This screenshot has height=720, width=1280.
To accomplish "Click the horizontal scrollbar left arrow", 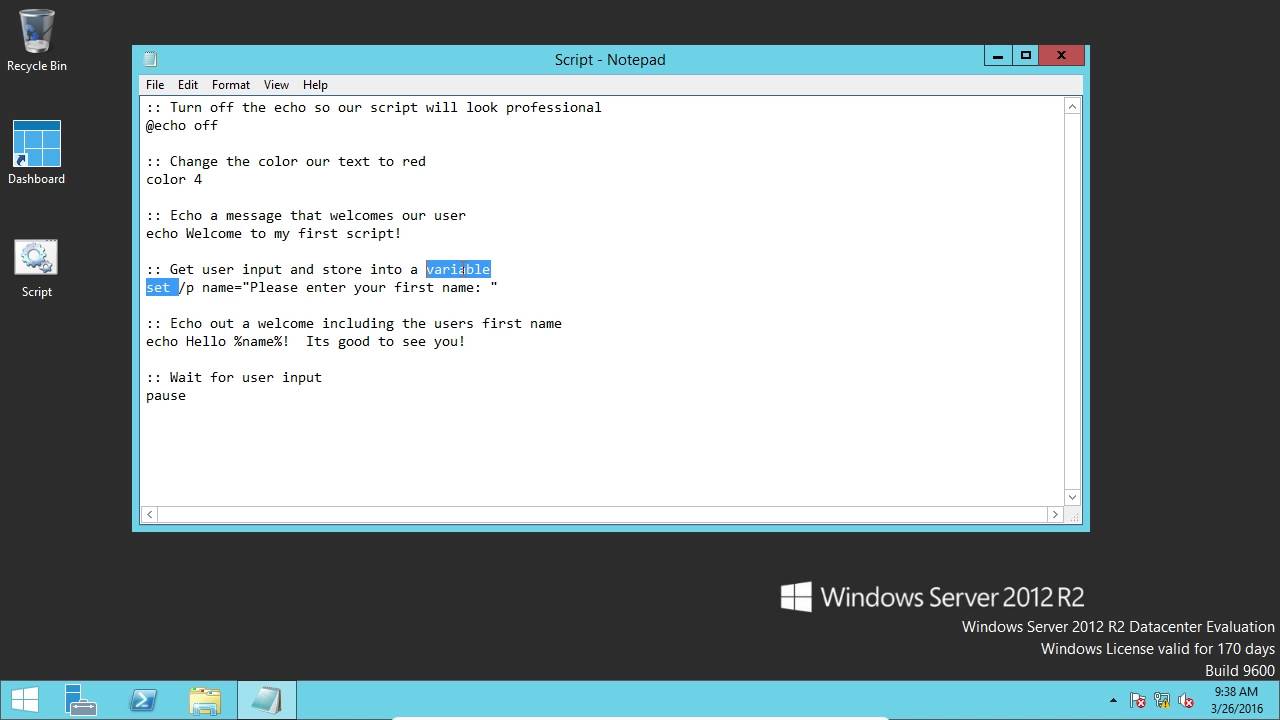I will click(x=150, y=514).
